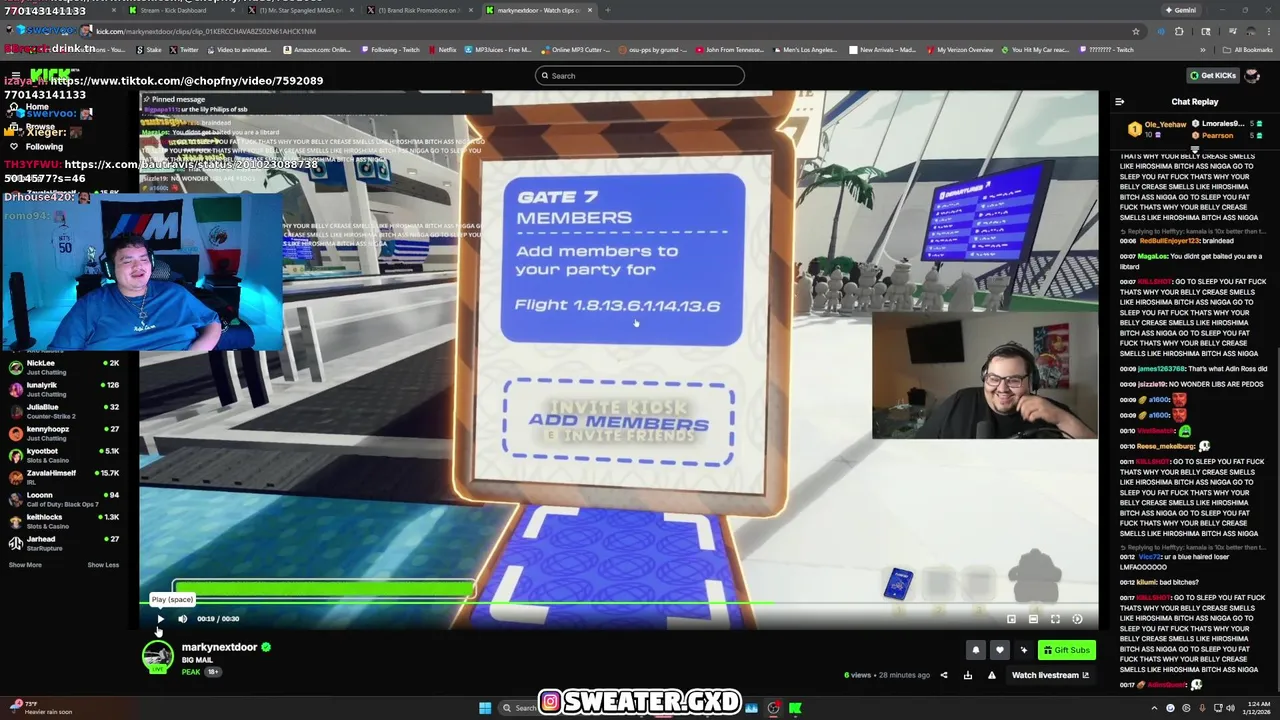Image resolution: width=1280 pixels, height=720 pixels.
Task: Open kyootbot channel in sidebar
Action: tap(64, 455)
